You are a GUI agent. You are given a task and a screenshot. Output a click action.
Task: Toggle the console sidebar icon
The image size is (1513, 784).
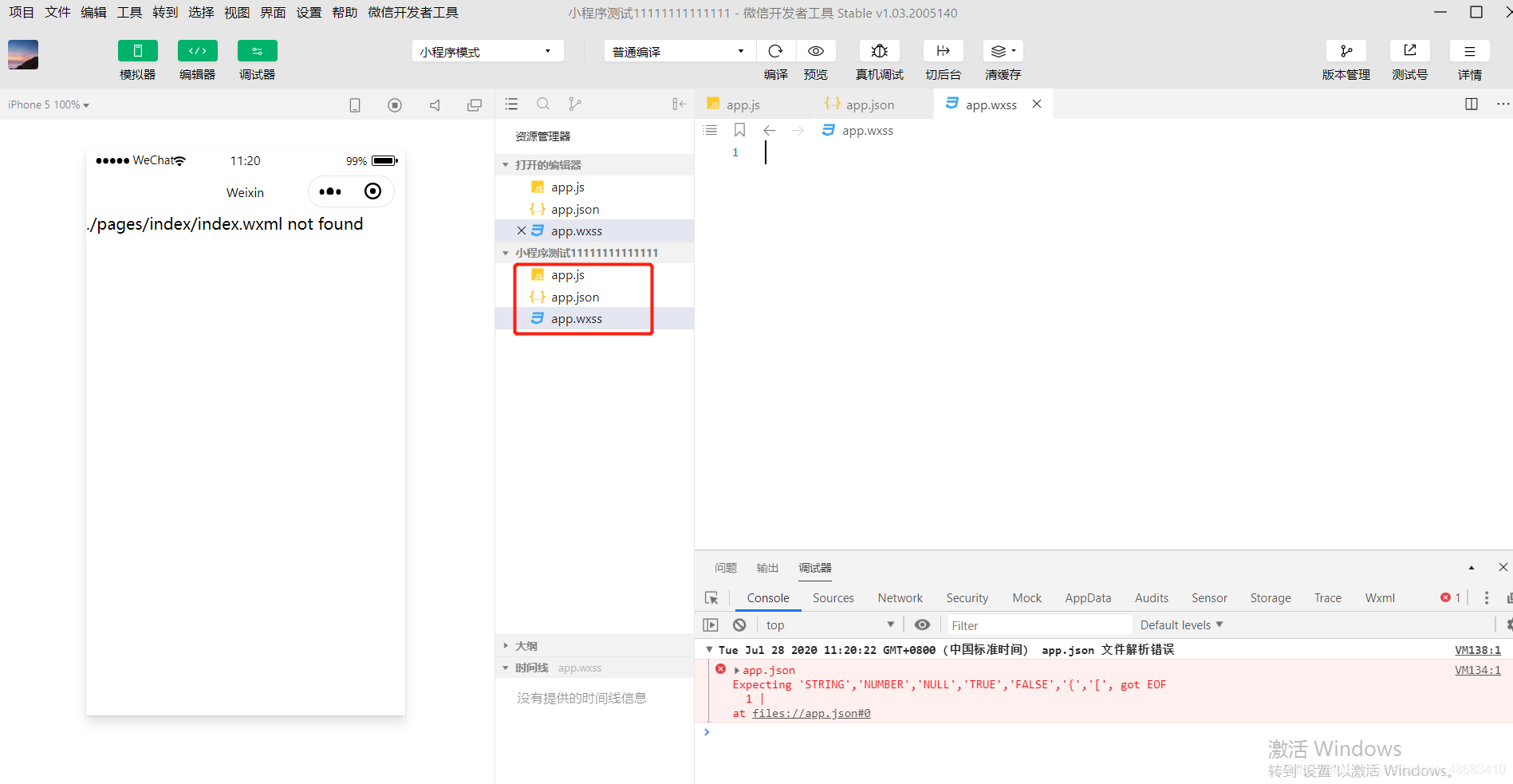(x=711, y=625)
